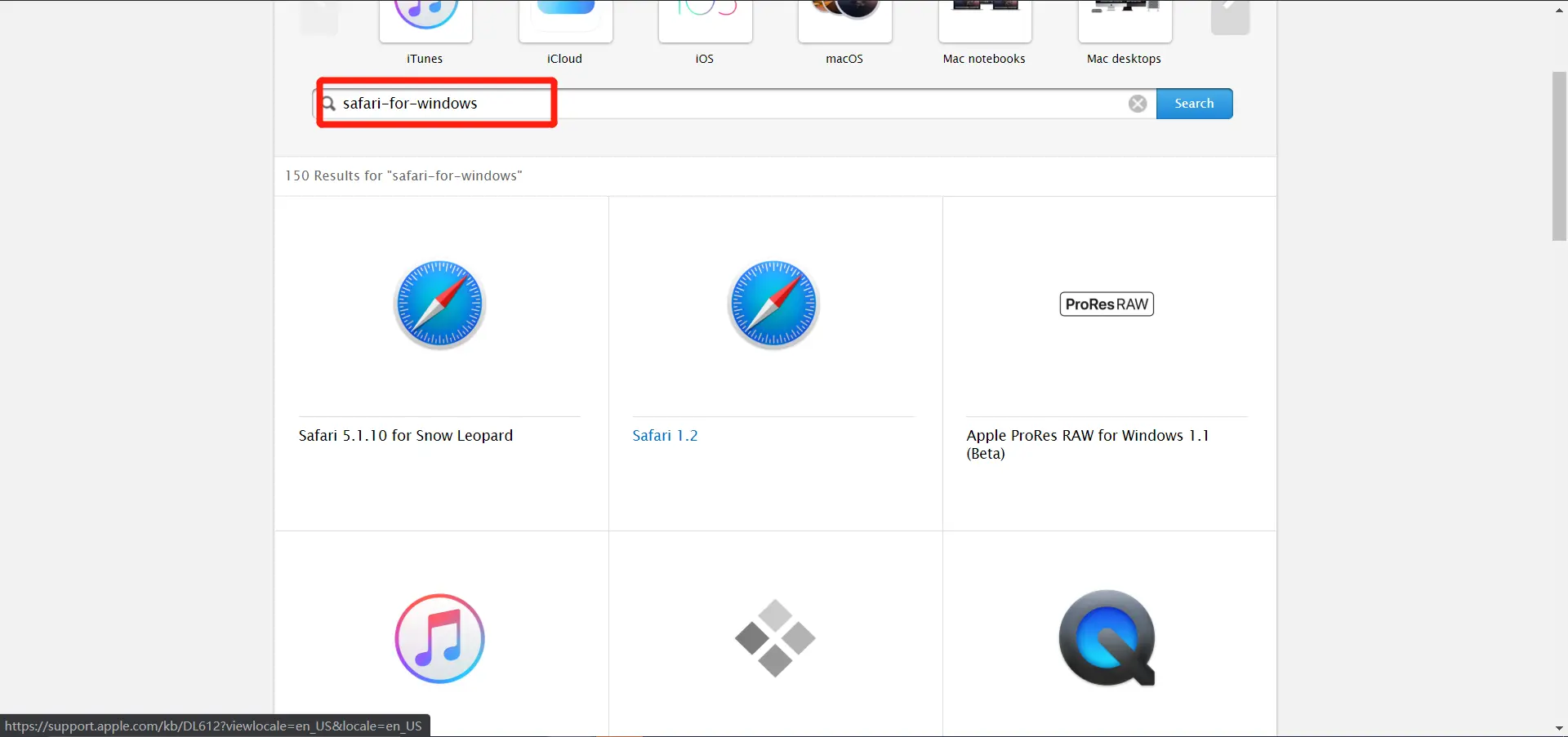Click the Safari 5.1.10 Snow Leopard compass icon

click(439, 304)
